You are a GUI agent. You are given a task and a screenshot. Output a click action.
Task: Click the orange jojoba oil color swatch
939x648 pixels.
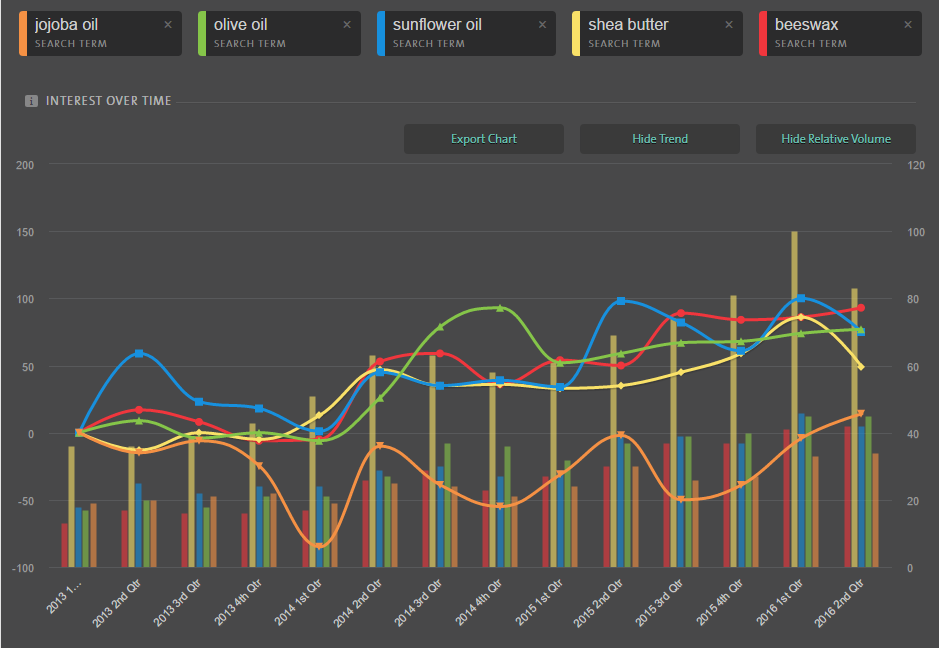pos(23,33)
